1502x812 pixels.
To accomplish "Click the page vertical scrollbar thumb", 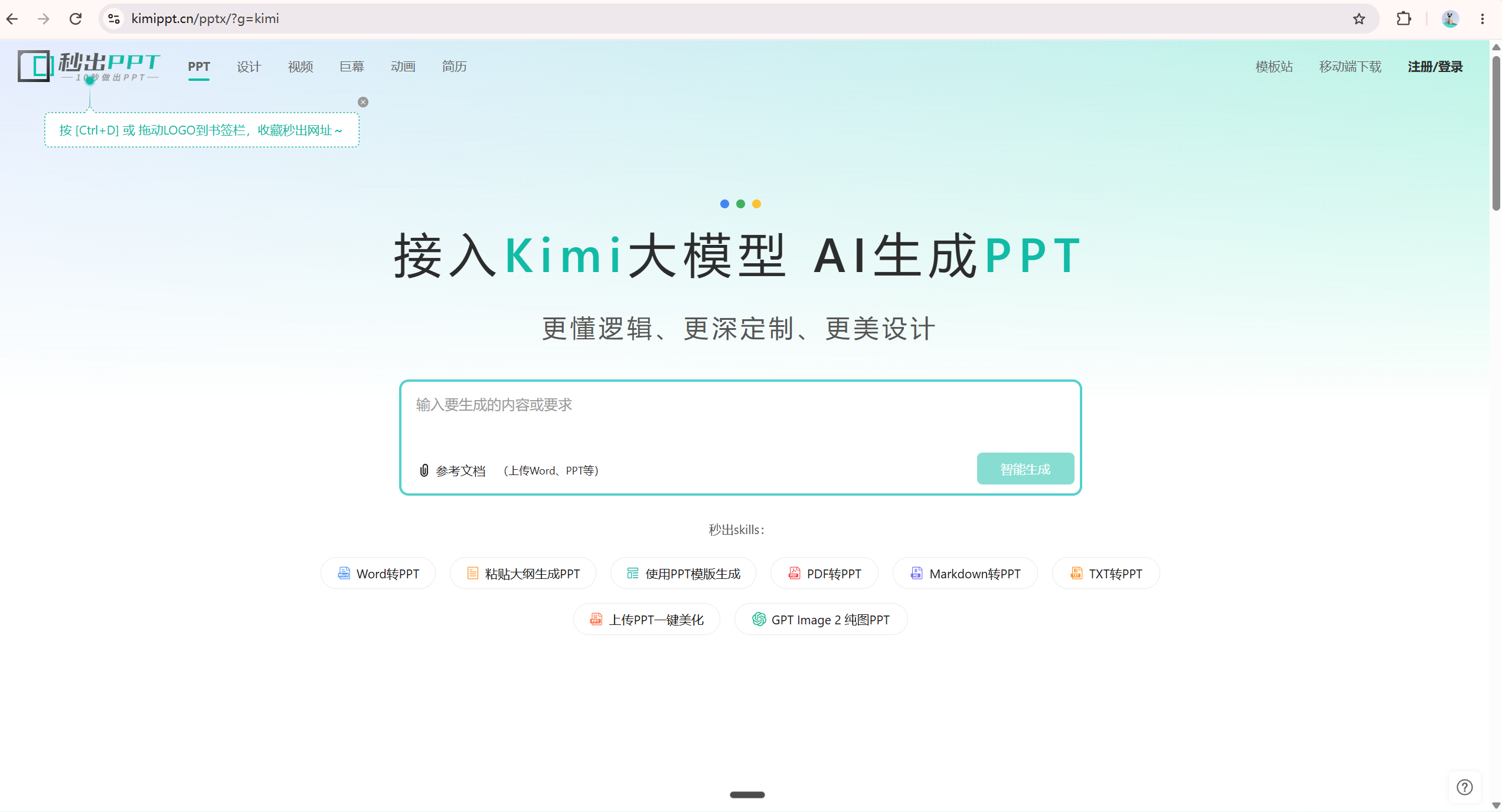I will coord(1496,133).
